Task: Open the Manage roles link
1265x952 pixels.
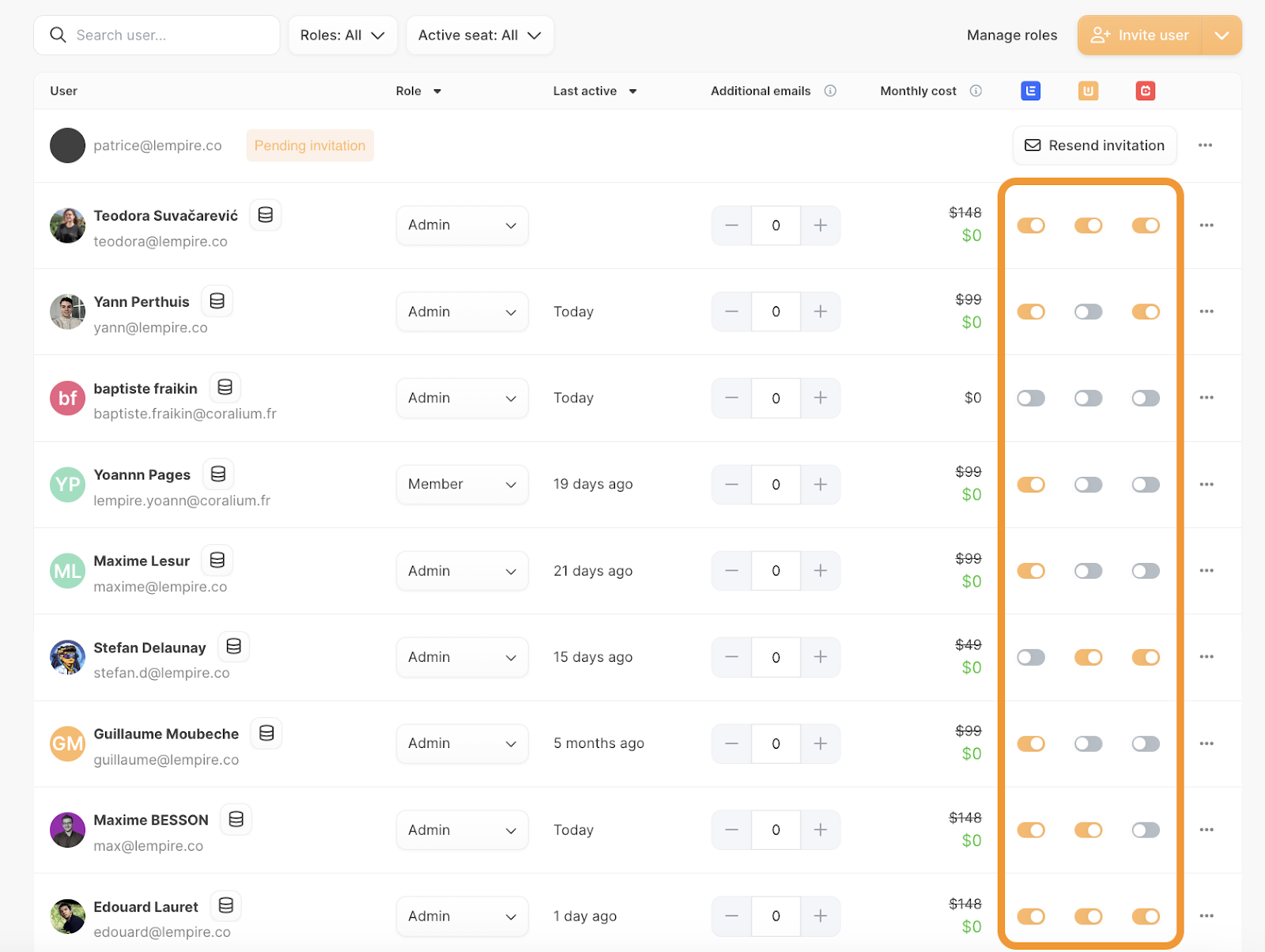Action: point(1011,36)
